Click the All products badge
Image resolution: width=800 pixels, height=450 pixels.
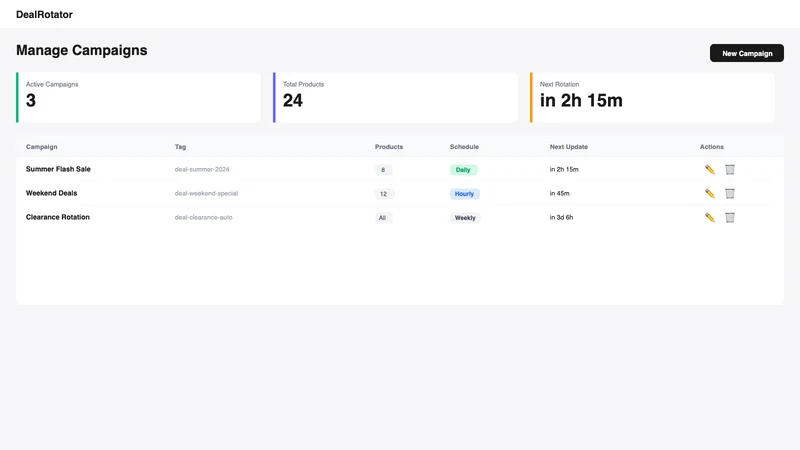(x=383, y=218)
